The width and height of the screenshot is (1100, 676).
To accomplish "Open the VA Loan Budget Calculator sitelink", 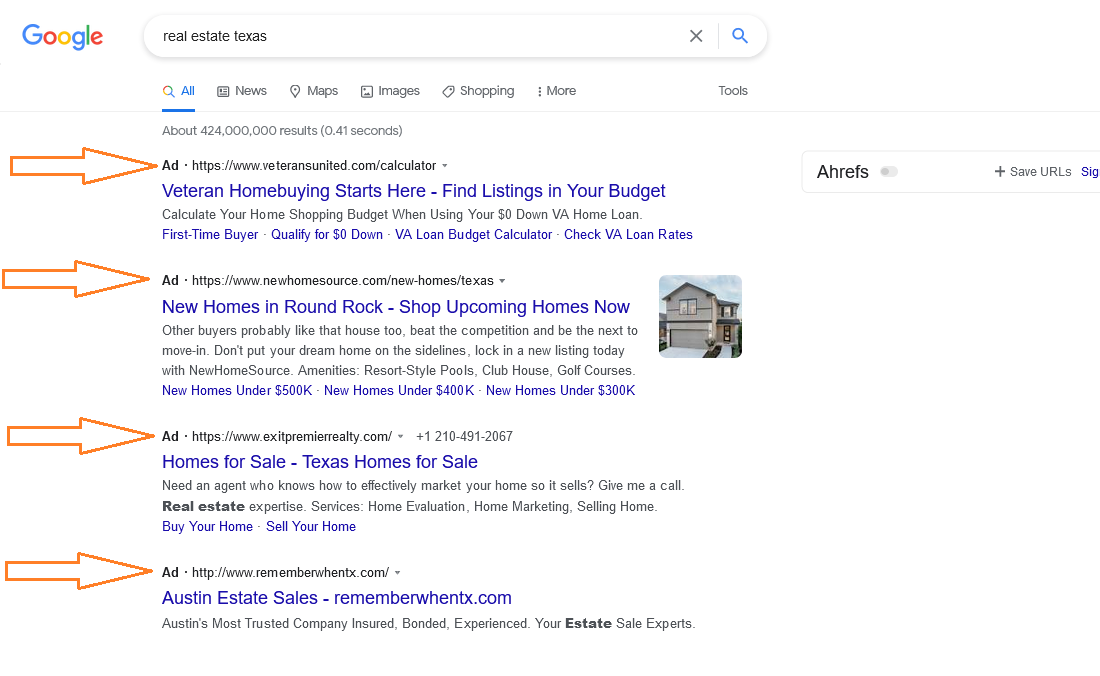I will coord(474,235).
